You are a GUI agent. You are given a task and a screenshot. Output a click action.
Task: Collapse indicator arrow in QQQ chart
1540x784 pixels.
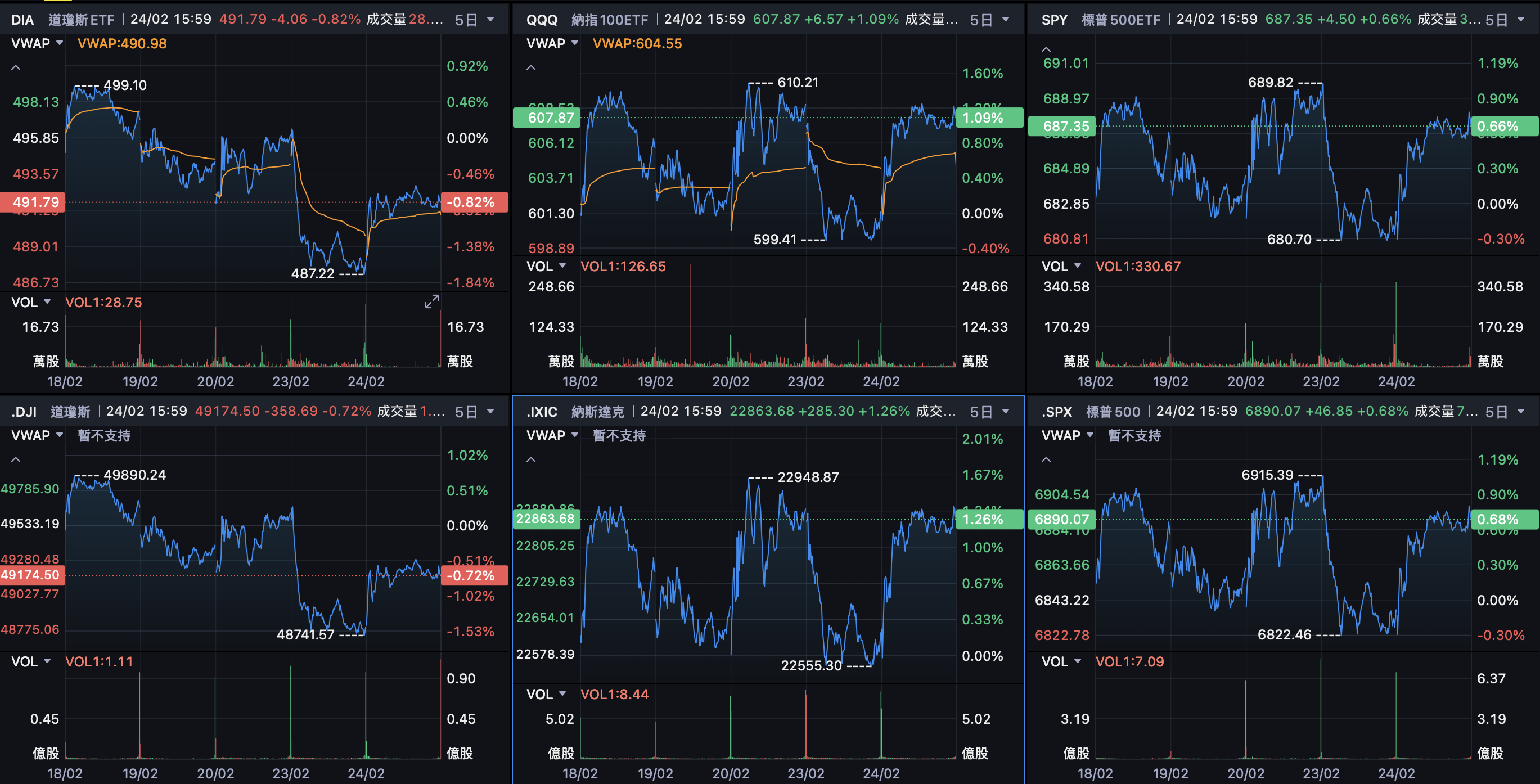pos(531,68)
